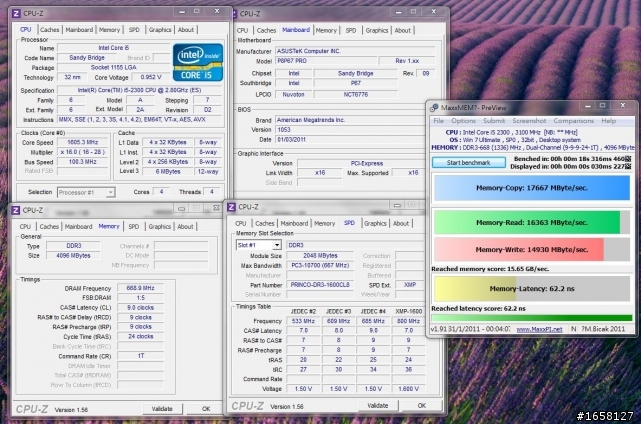This screenshot has width=641, height=424.
Task: Click OK in Memory window
Action: coord(206,408)
